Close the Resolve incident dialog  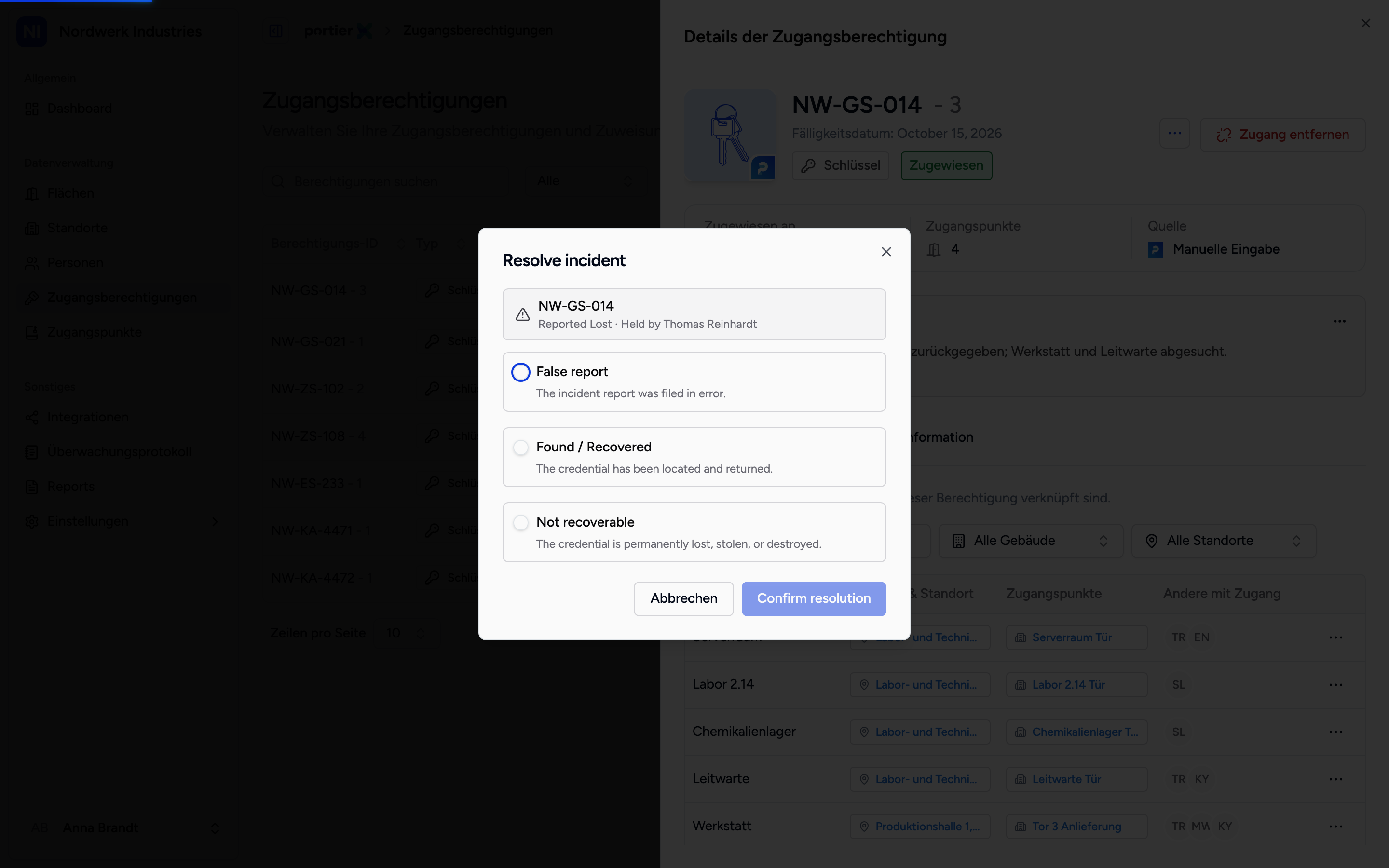(886, 252)
